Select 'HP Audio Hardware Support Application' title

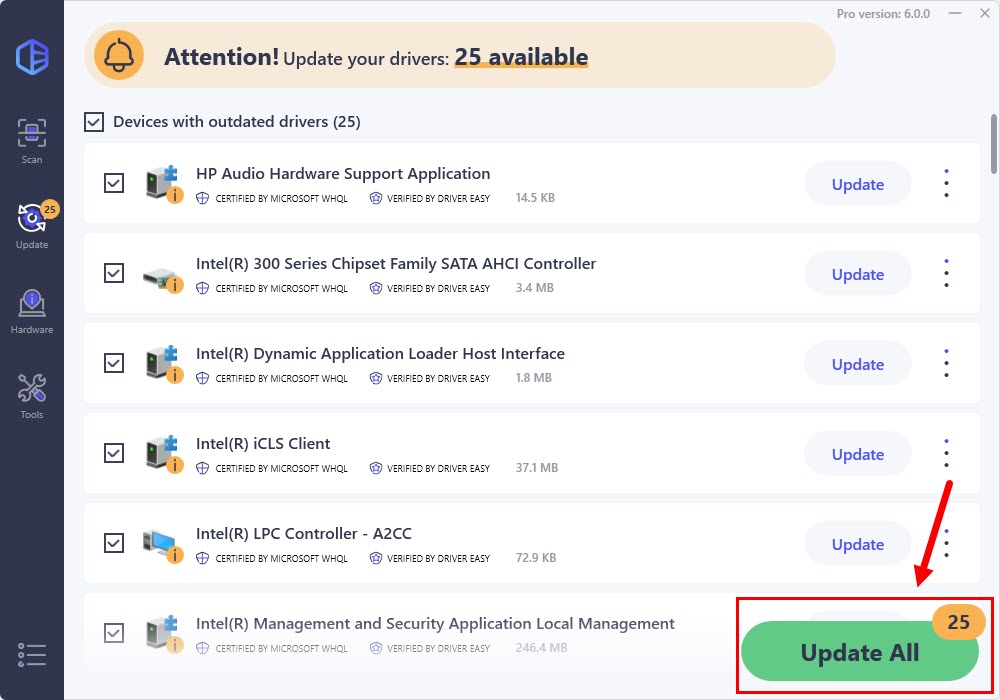[343, 173]
